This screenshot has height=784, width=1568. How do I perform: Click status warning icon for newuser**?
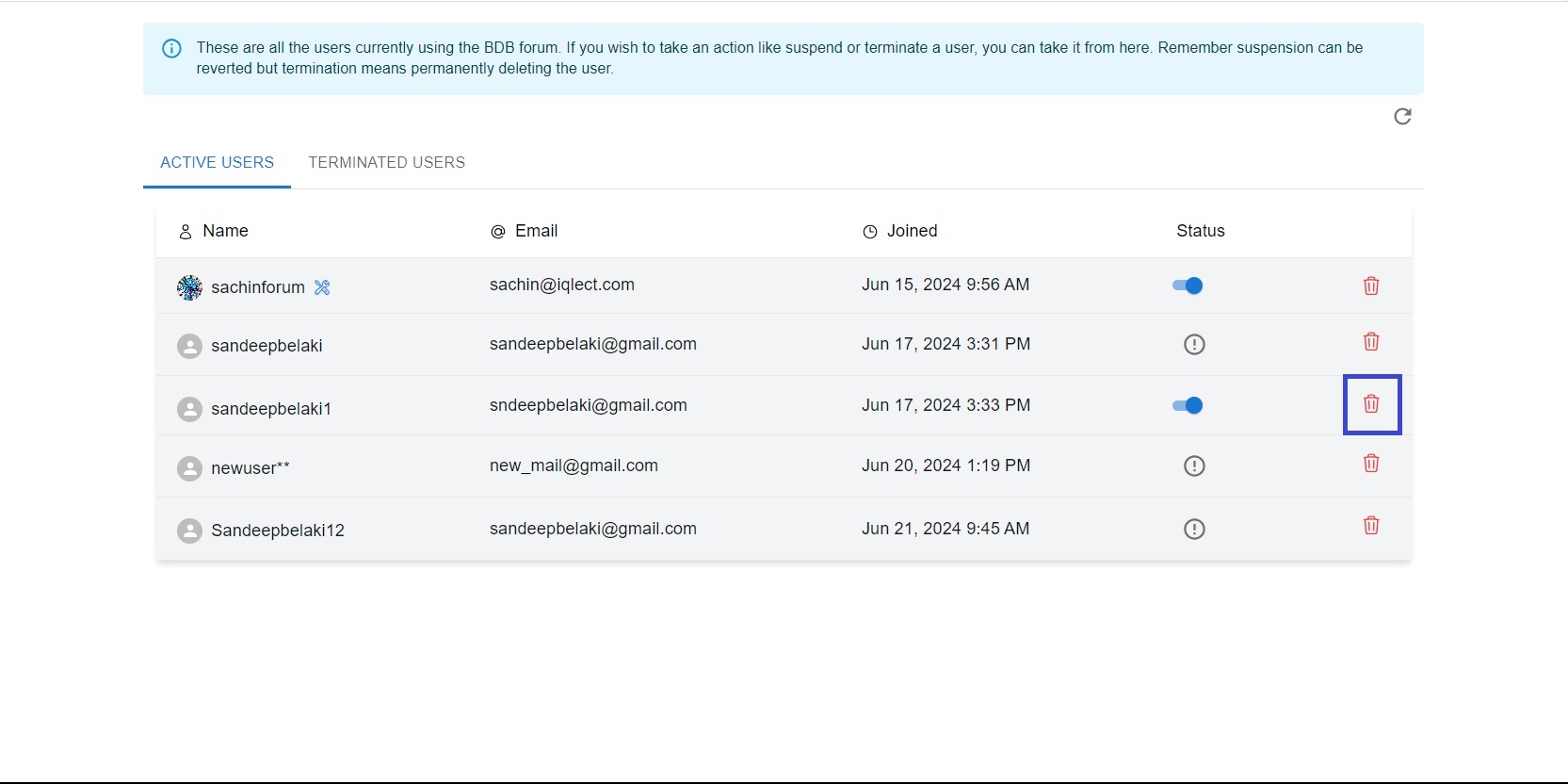[1194, 465]
